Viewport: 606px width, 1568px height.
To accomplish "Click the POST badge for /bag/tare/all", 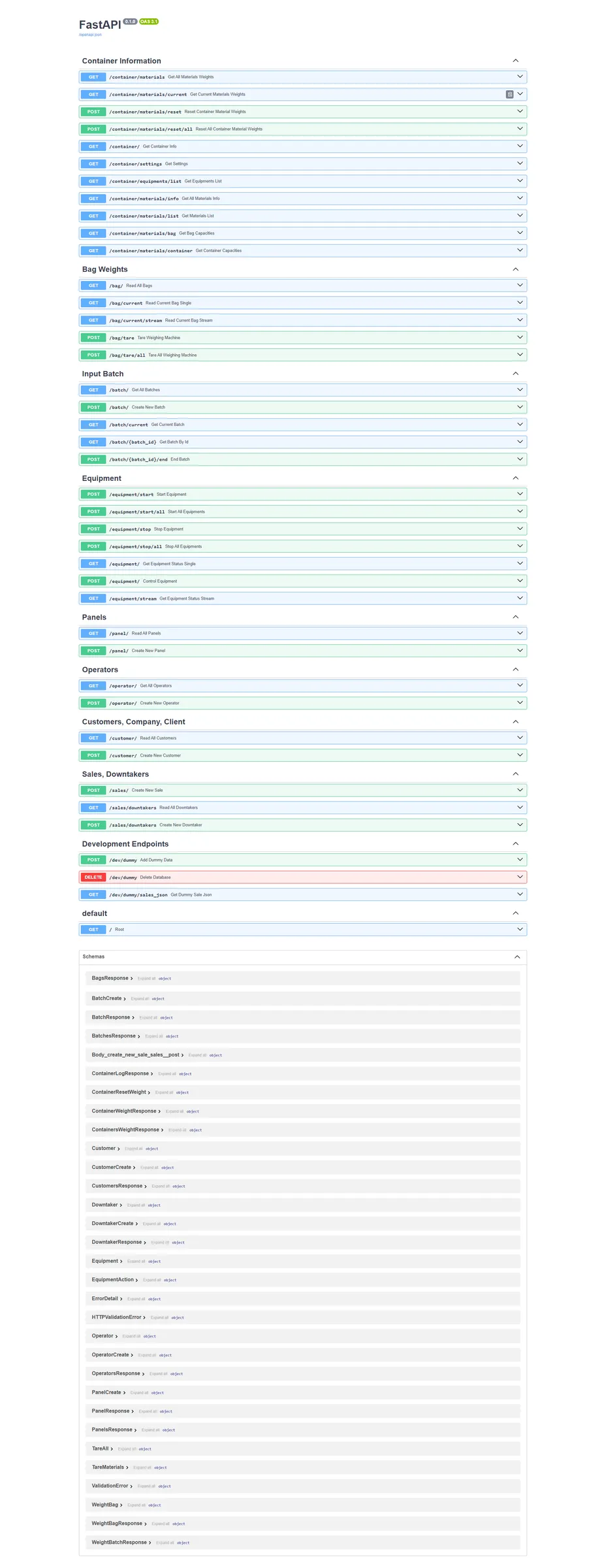I will tap(93, 355).
